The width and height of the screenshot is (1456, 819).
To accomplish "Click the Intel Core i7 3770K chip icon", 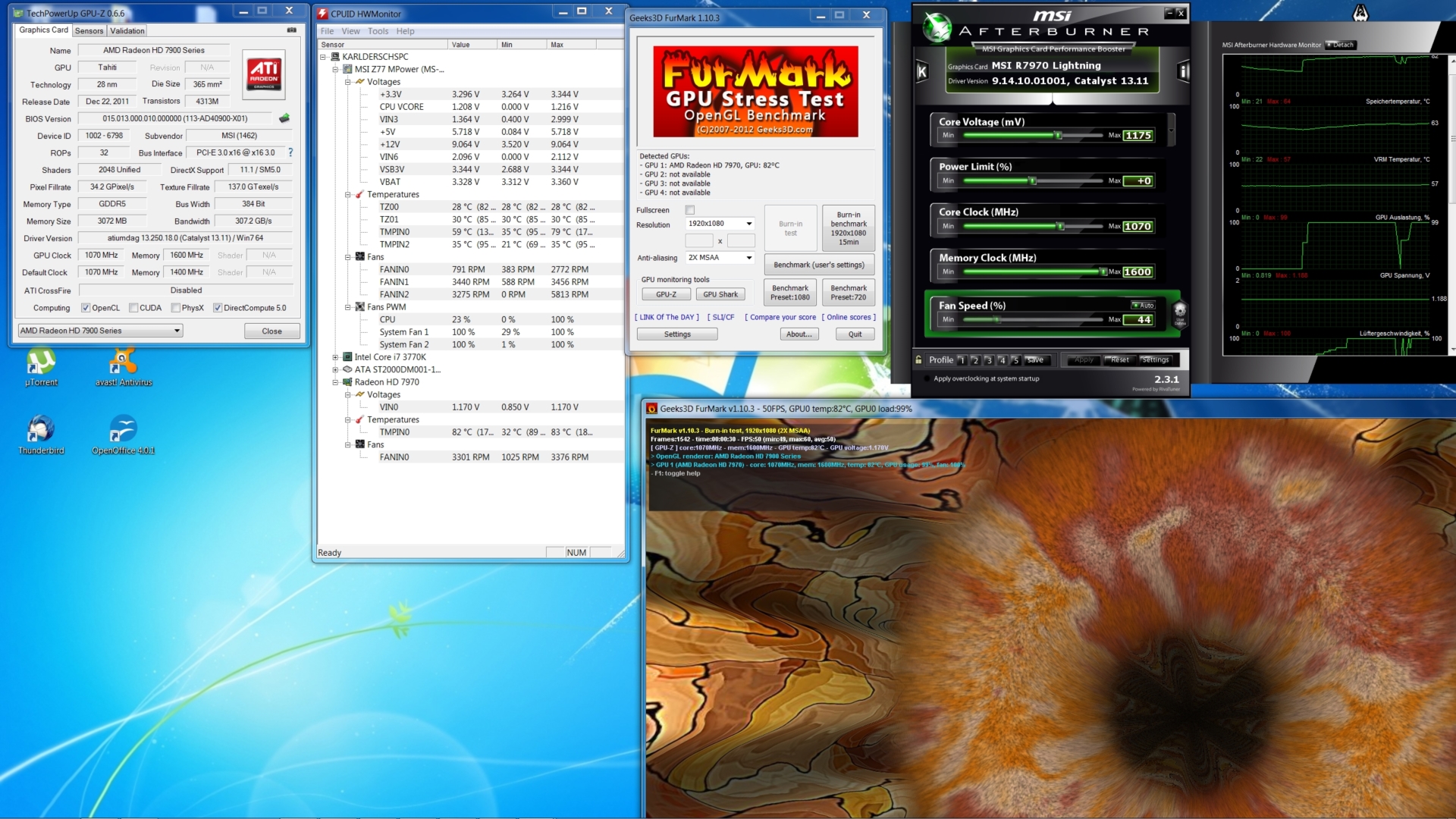I will (x=347, y=357).
